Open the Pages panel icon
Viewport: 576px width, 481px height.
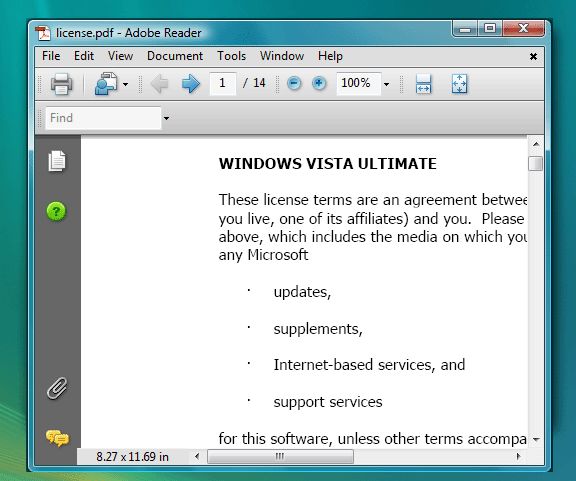(57, 161)
